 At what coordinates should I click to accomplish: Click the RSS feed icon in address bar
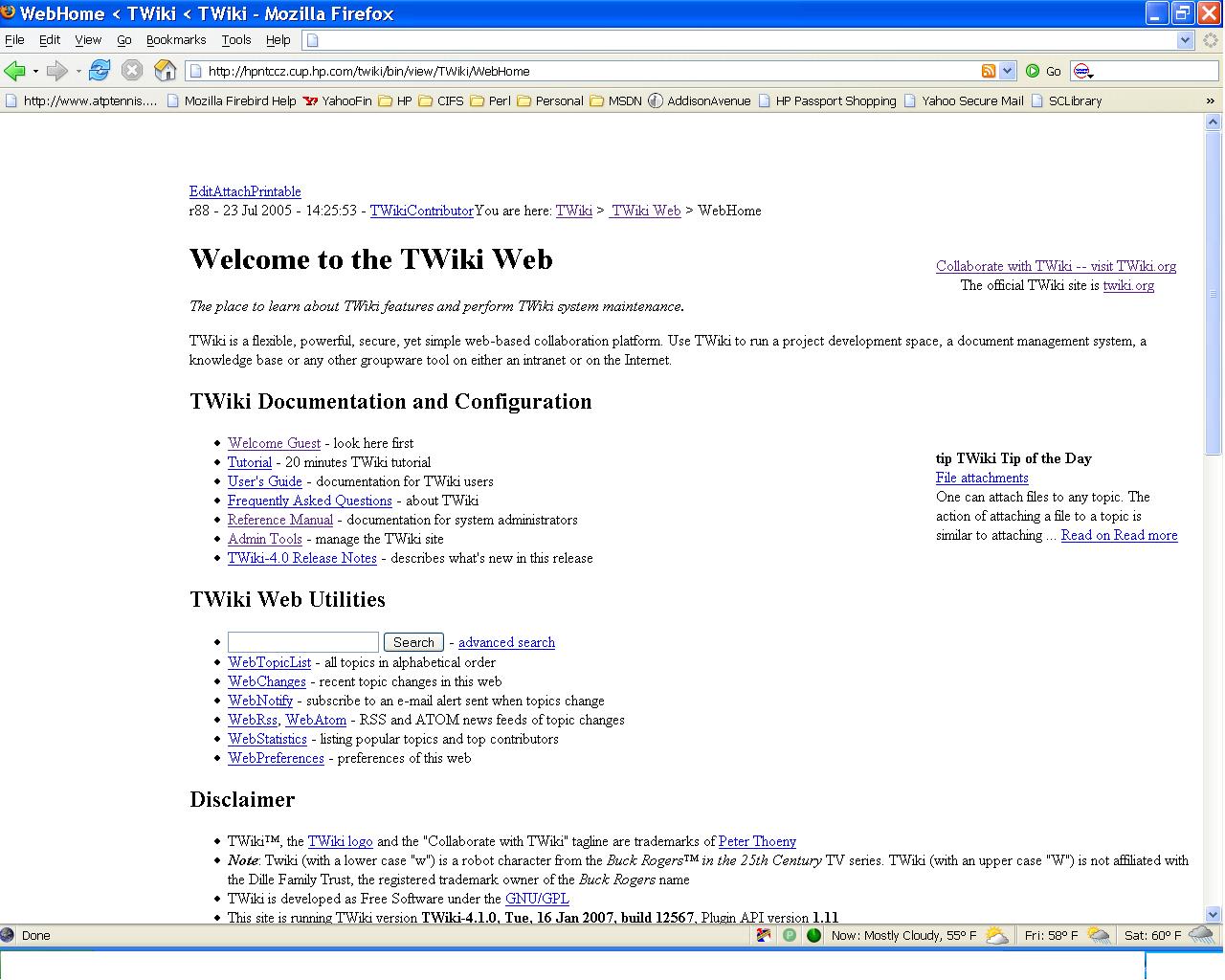click(989, 71)
